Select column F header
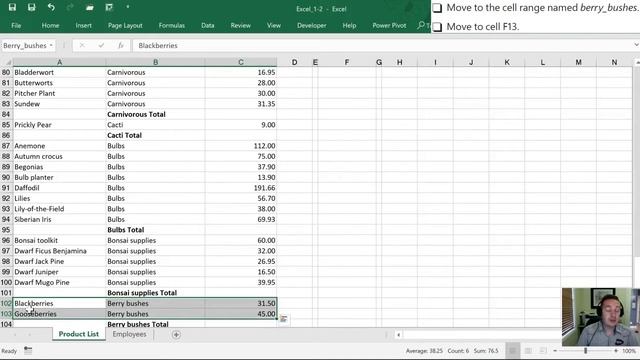The image size is (640, 360). pos(347,62)
